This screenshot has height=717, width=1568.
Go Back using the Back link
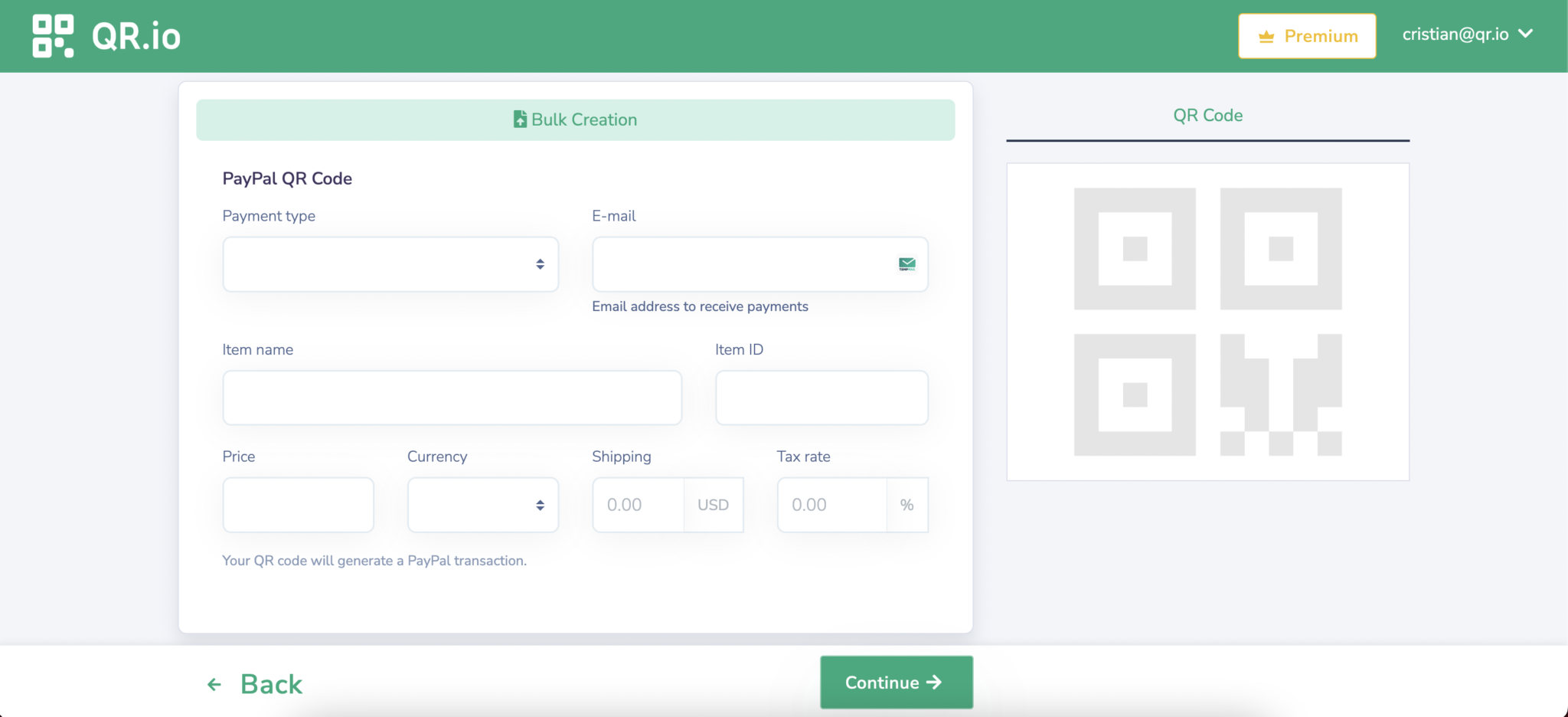(271, 683)
